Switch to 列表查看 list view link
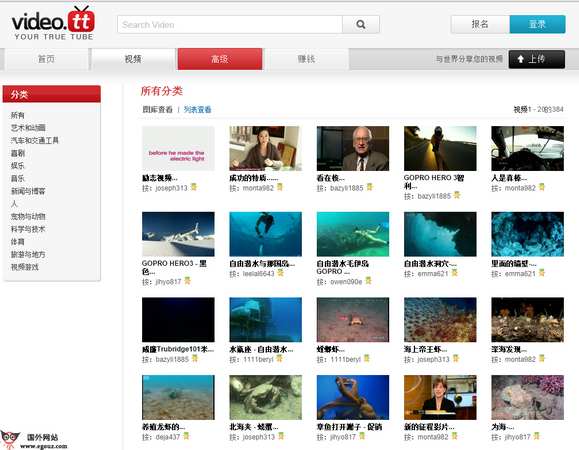579x450 pixels. coord(198,110)
